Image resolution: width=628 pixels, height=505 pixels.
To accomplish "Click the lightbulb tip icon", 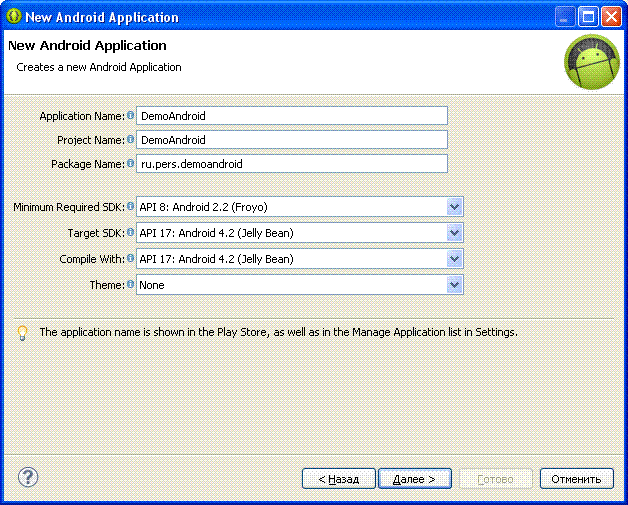I will click(23, 333).
